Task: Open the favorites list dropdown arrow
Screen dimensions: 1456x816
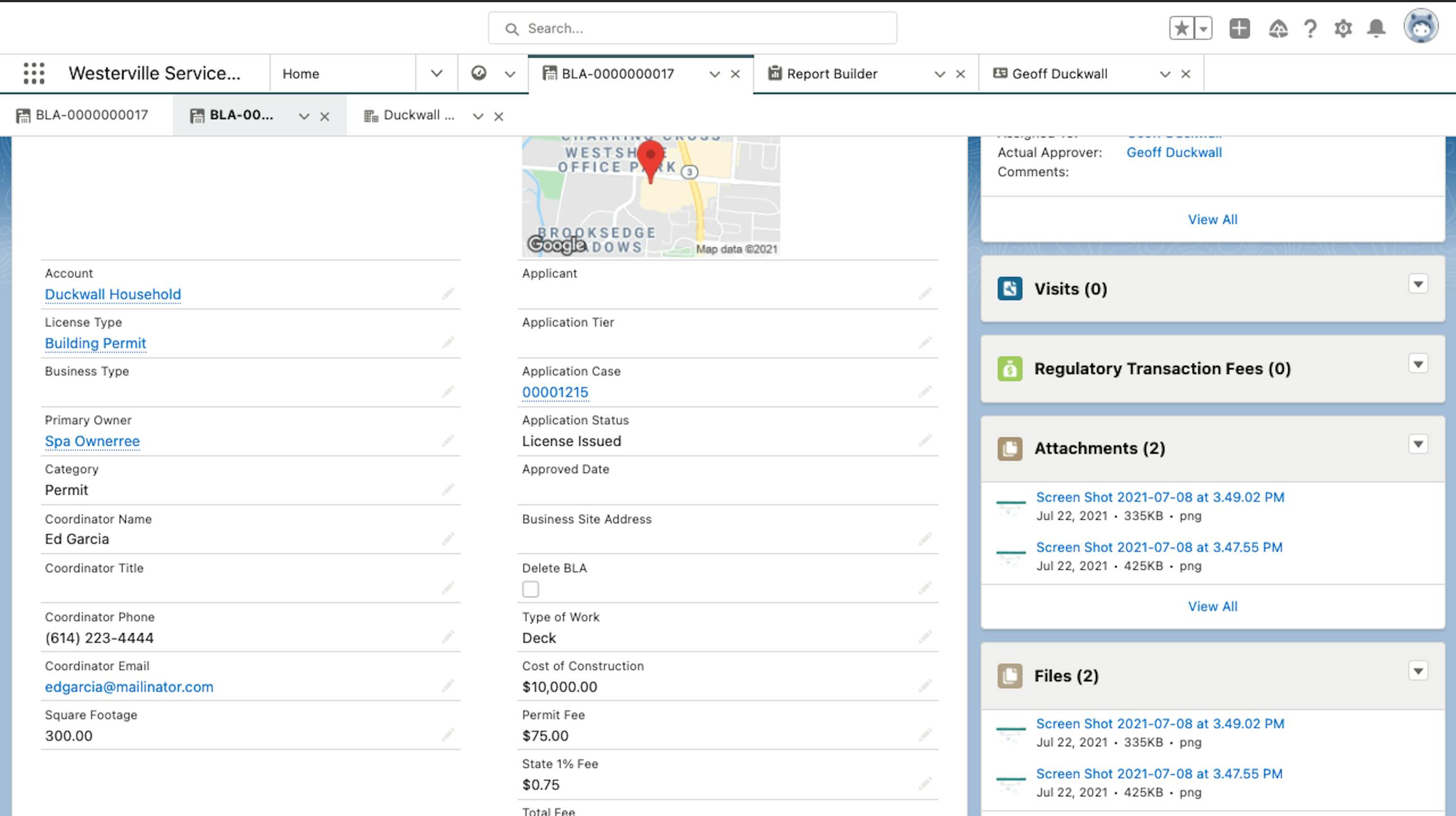Action: coord(1203,28)
